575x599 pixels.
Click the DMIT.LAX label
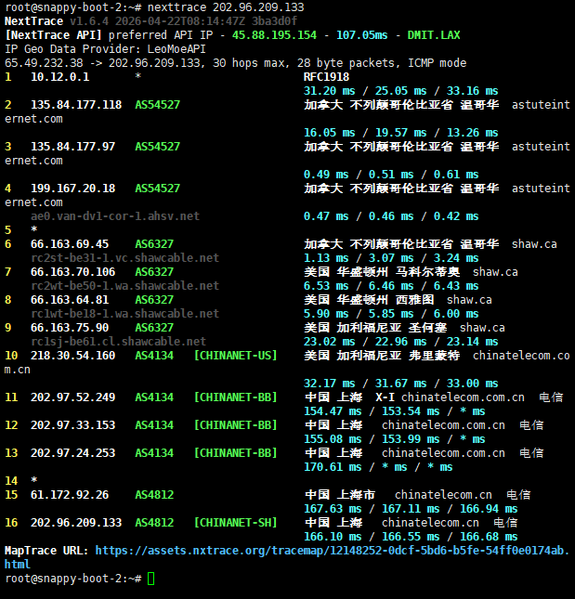(434, 35)
